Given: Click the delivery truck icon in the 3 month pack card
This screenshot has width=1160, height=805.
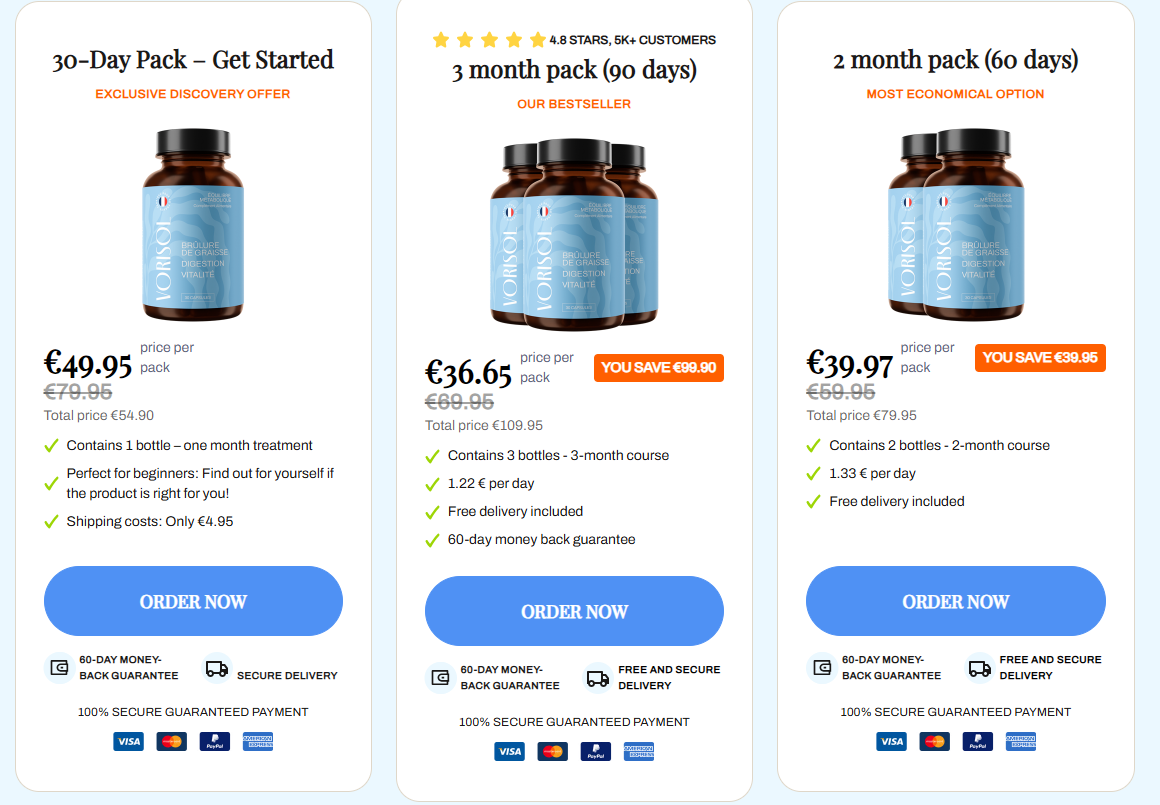Looking at the screenshot, I should (x=598, y=678).
